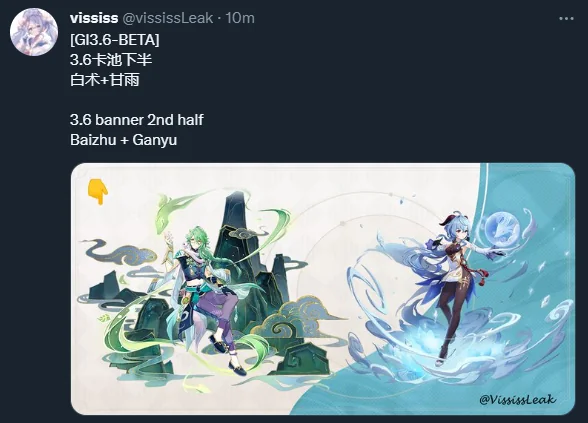Click the 'Baizhu + Ganyu' text line
588x423 pixels.
pos(123,140)
